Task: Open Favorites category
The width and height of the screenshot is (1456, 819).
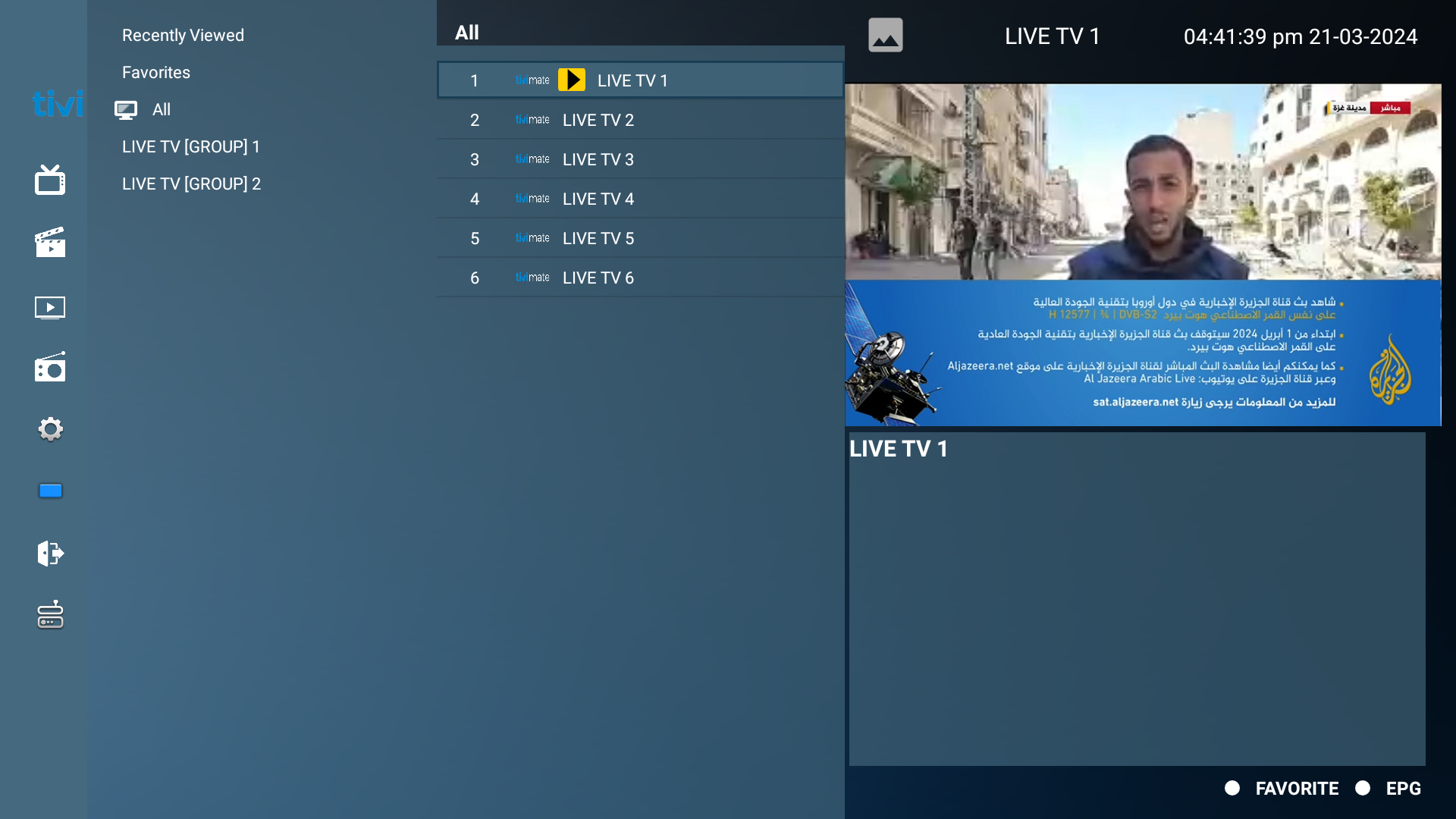Action: 156,72
